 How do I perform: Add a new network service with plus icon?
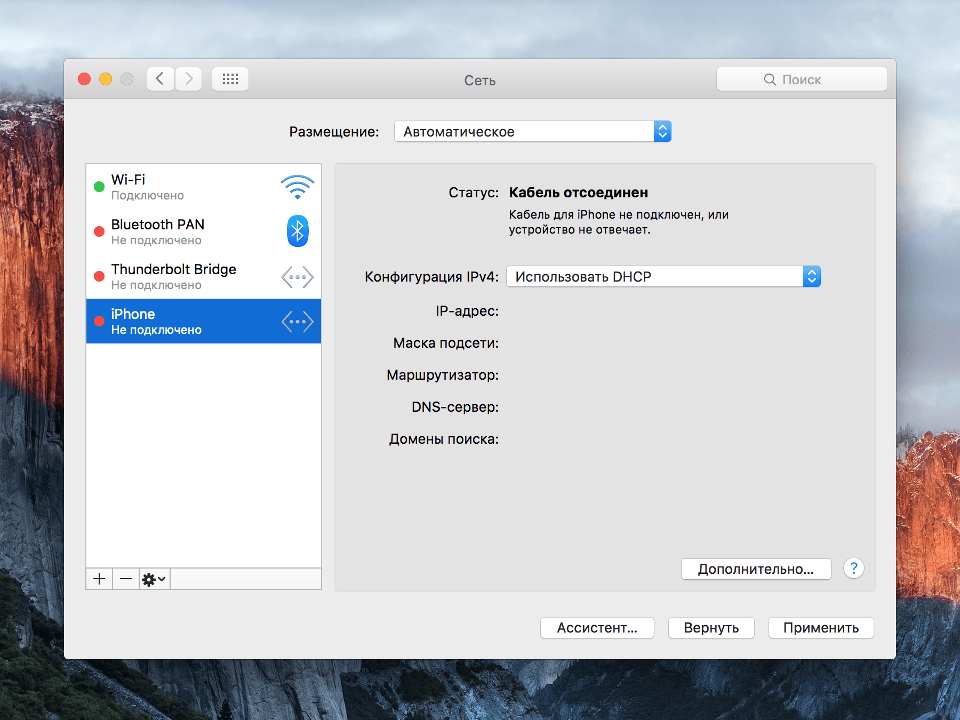(x=98, y=578)
